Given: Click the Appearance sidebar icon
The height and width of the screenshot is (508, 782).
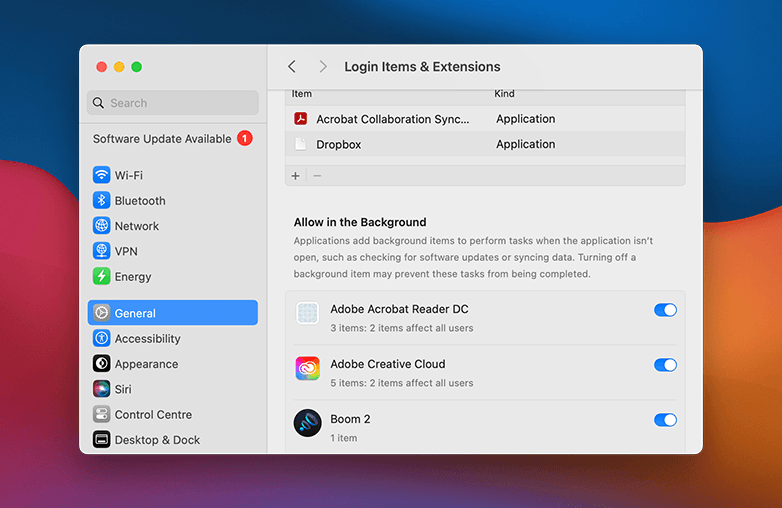Looking at the screenshot, I should 101,363.
